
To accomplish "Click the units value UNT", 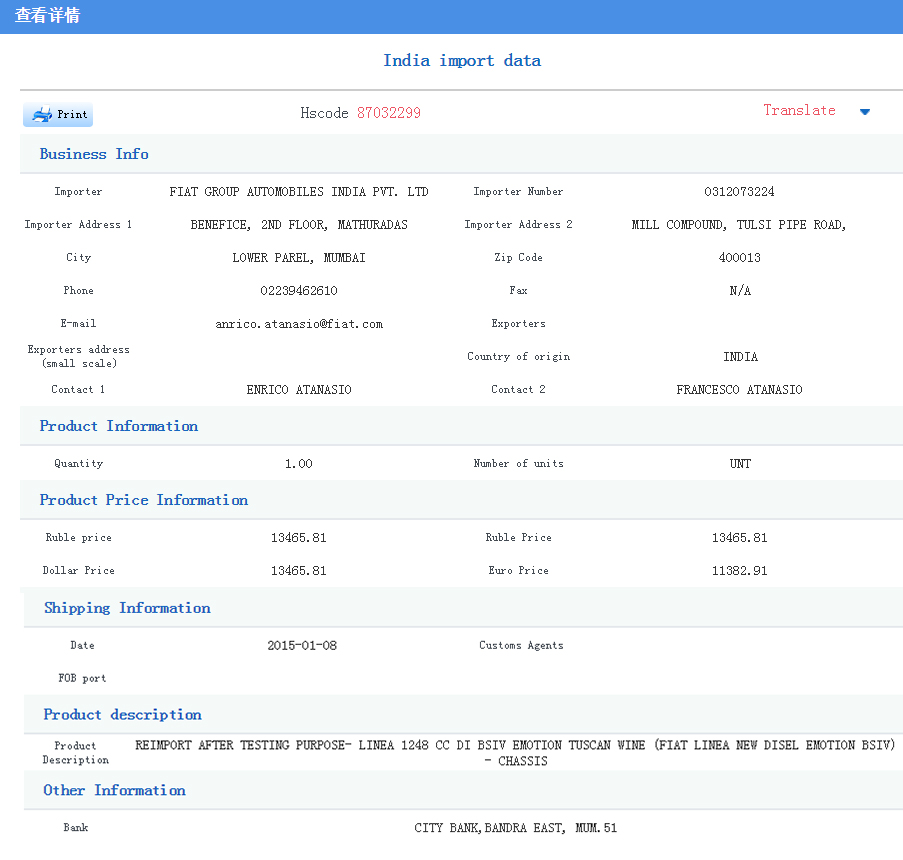I will [x=740, y=464].
